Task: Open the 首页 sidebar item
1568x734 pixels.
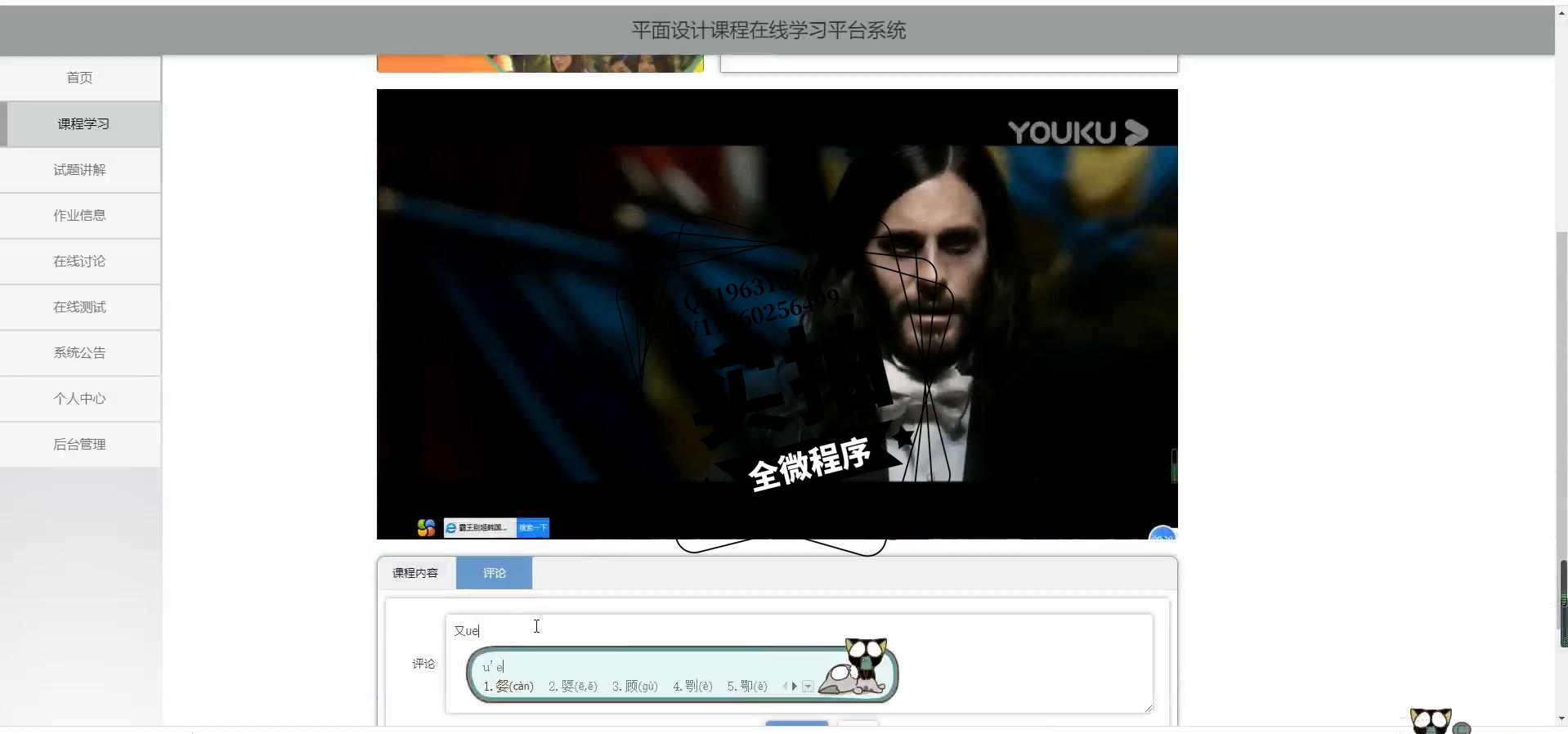Action: [80, 78]
